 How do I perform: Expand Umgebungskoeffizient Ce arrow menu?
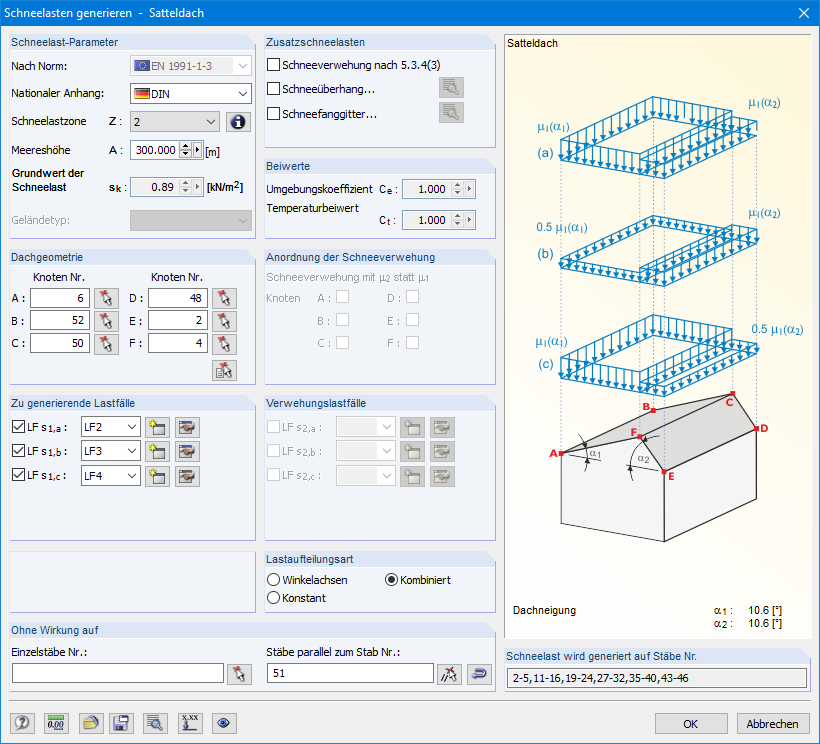click(469, 189)
